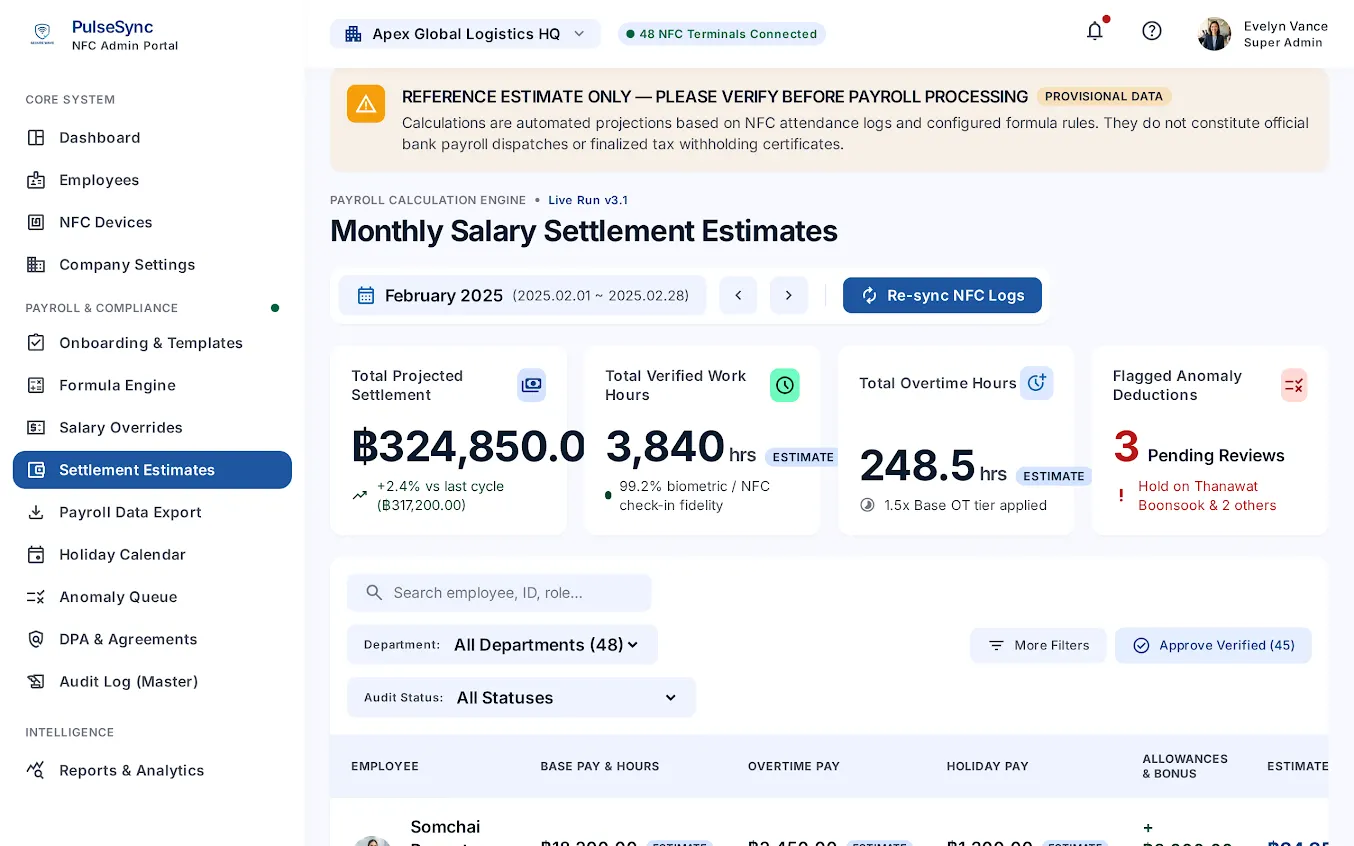Click the Search employee, ID, role field
The width and height of the screenshot is (1354, 846).
499,593
